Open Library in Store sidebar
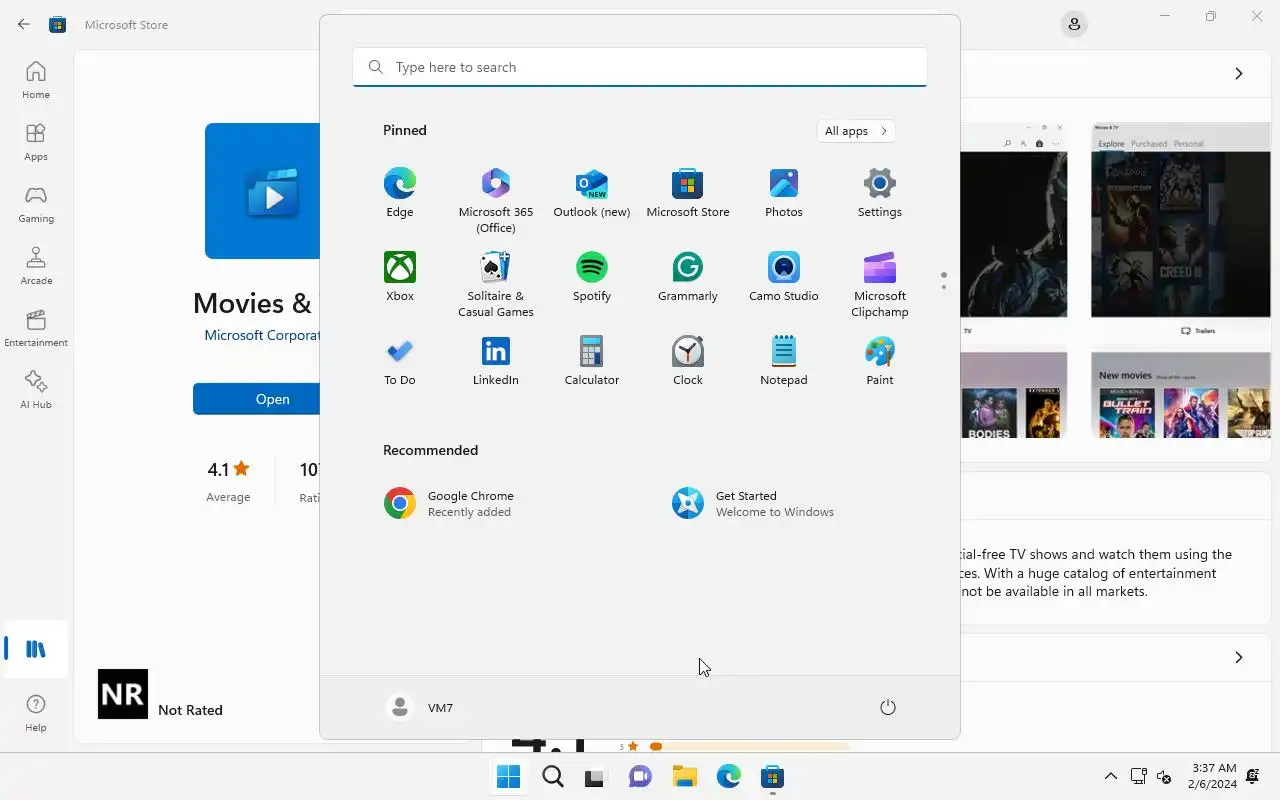The height and width of the screenshot is (800, 1280). [x=36, y=649]
